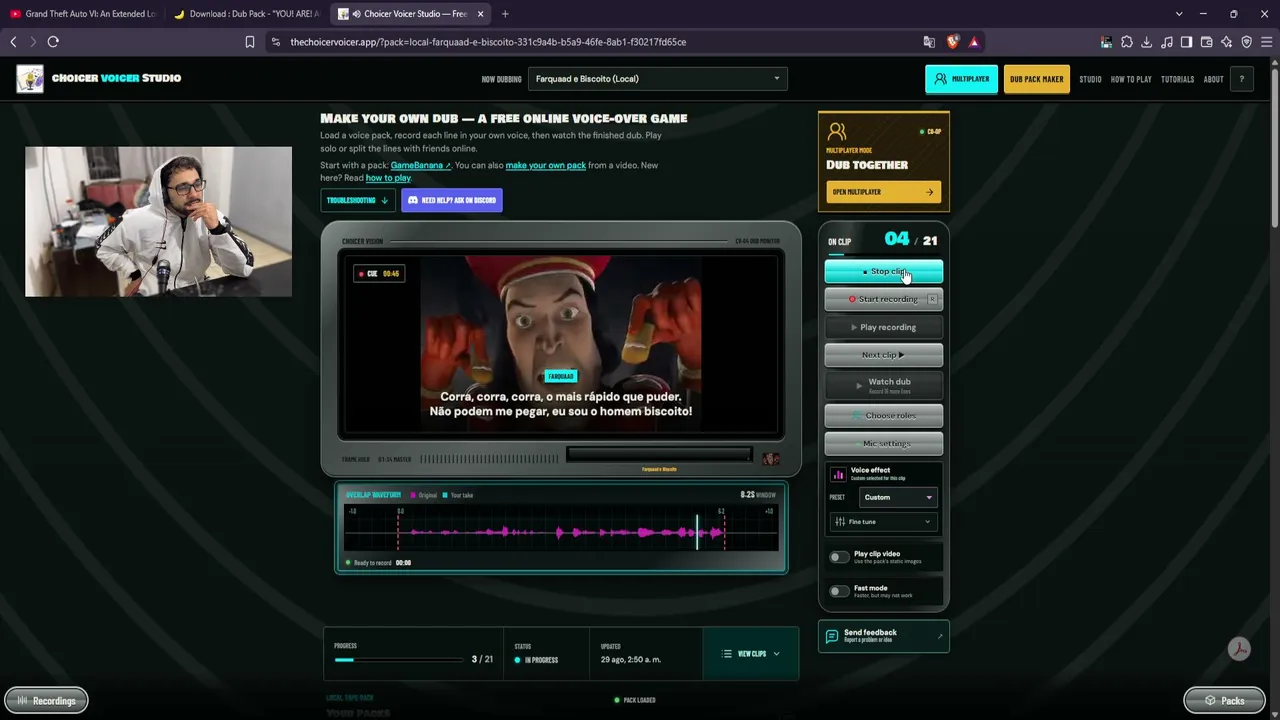Image resolution: width=1280 pixels, height=720 pixels.
Task: Toggle the browser sidebar panel icon
Action: (1187, 42)
